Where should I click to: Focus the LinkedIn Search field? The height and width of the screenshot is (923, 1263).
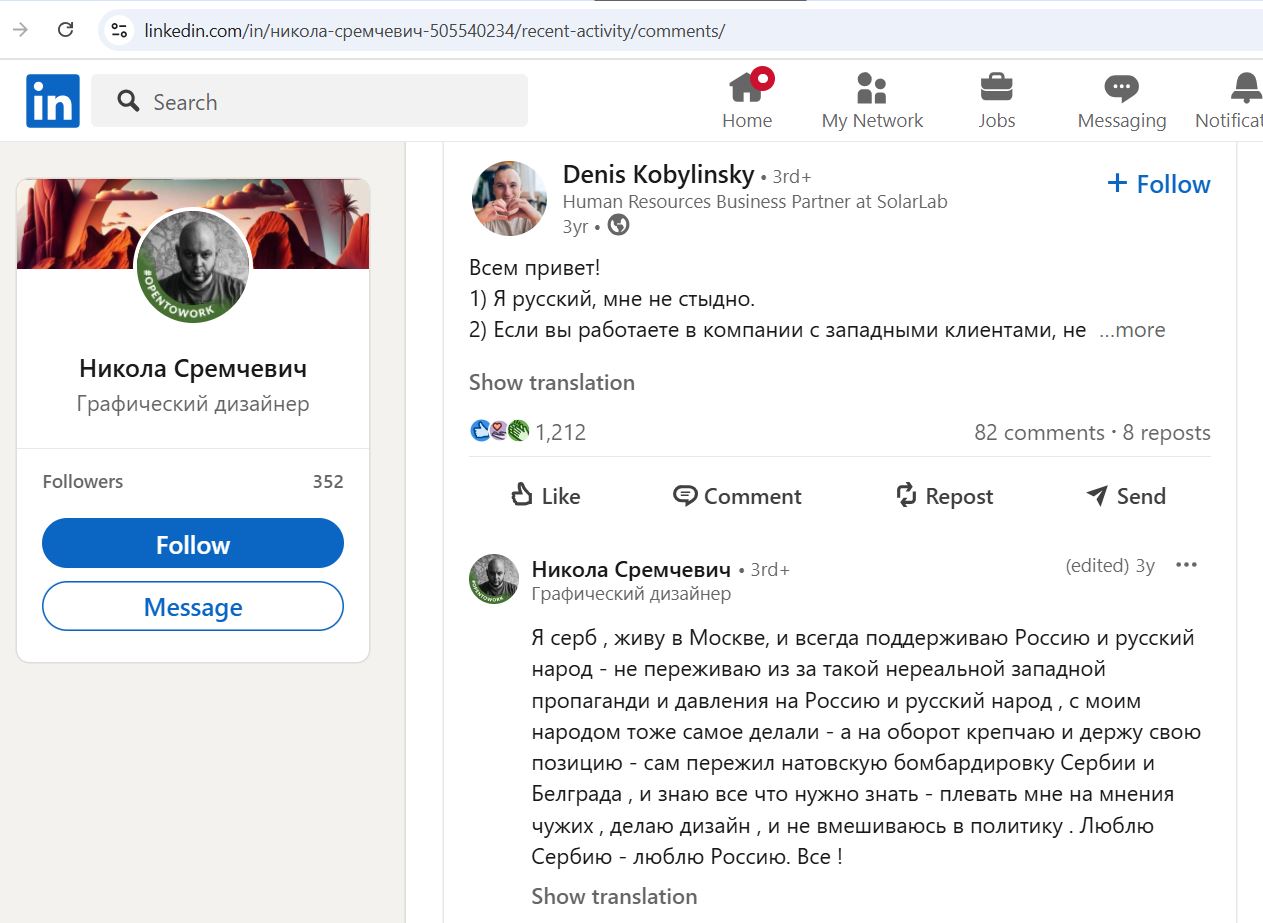[309, 101]
